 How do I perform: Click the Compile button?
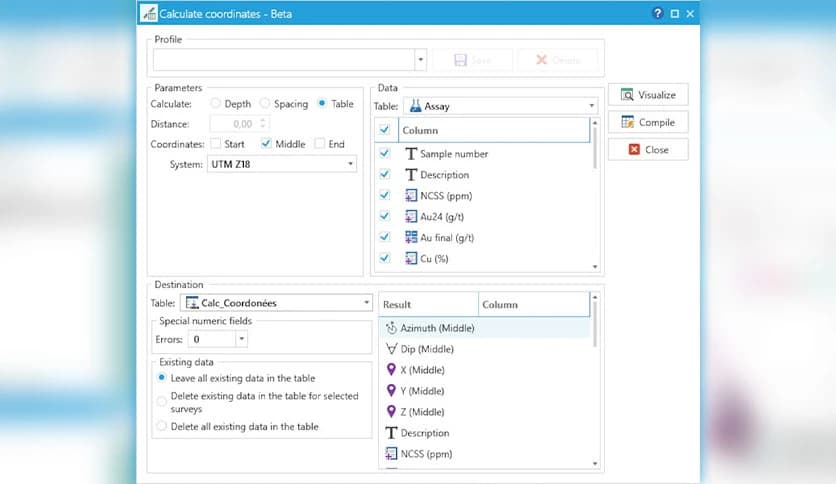[648, 122]
